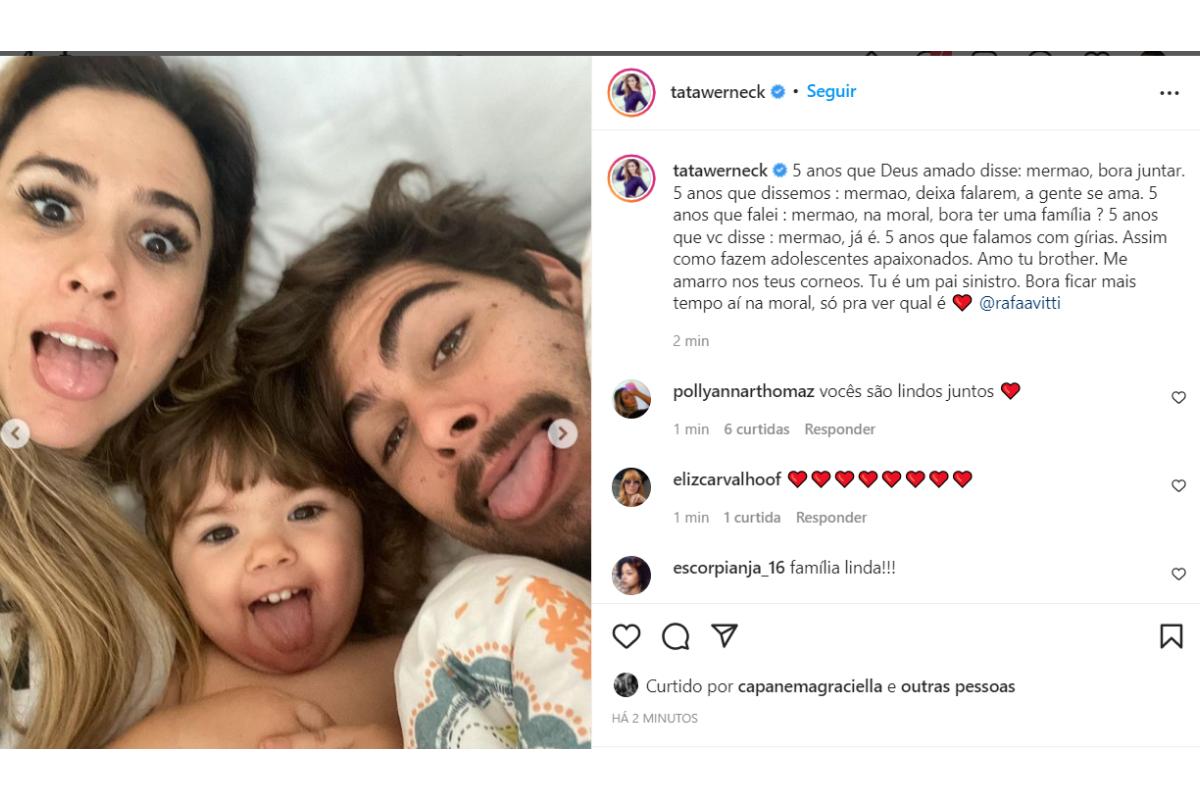The width and height of the screenshot is (1200, 800).
Task: Open pollyannarthomaz's avatar
Action: tap(632, 399)
